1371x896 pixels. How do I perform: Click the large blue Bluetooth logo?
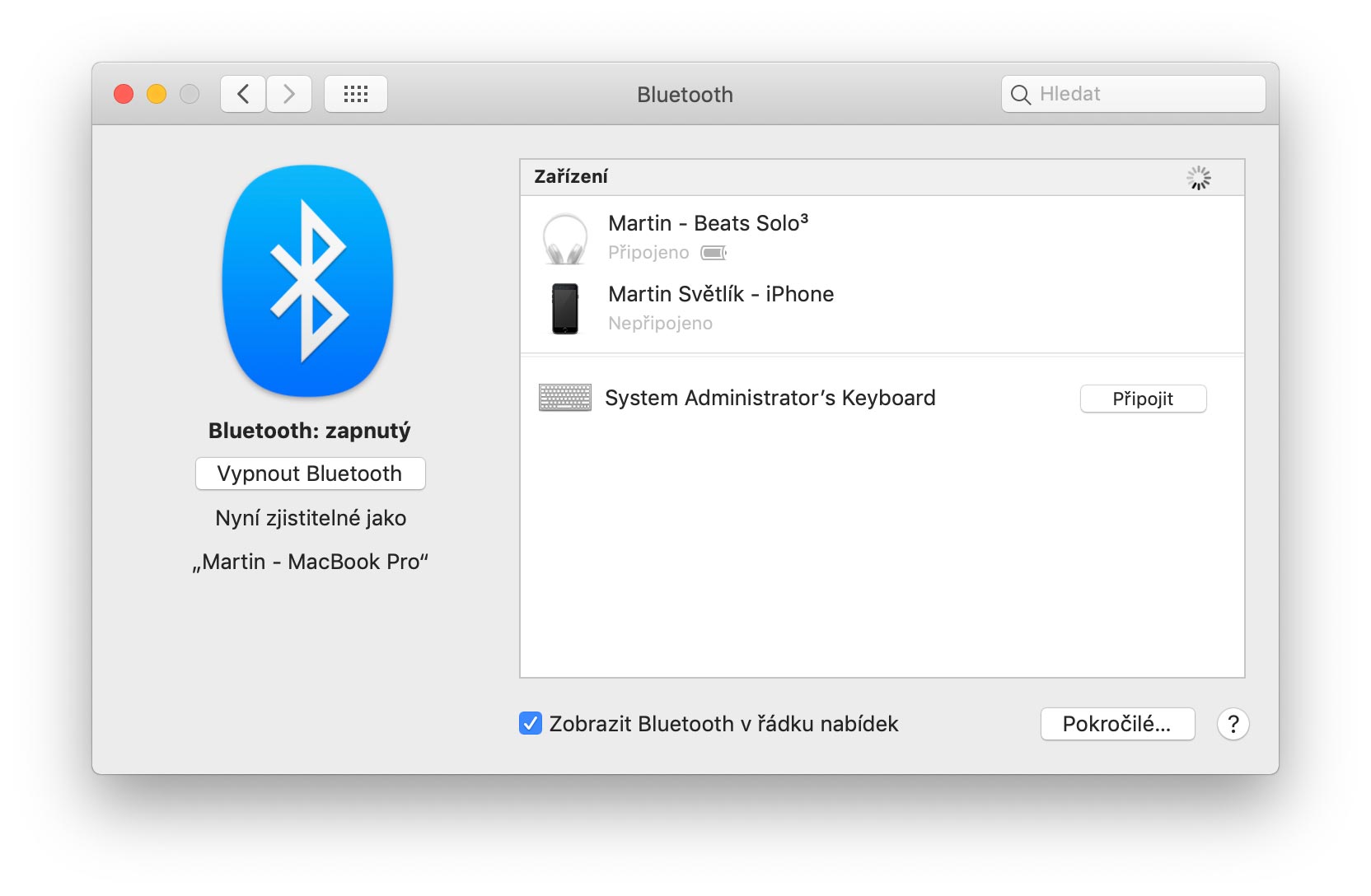(x=308, y=281)
